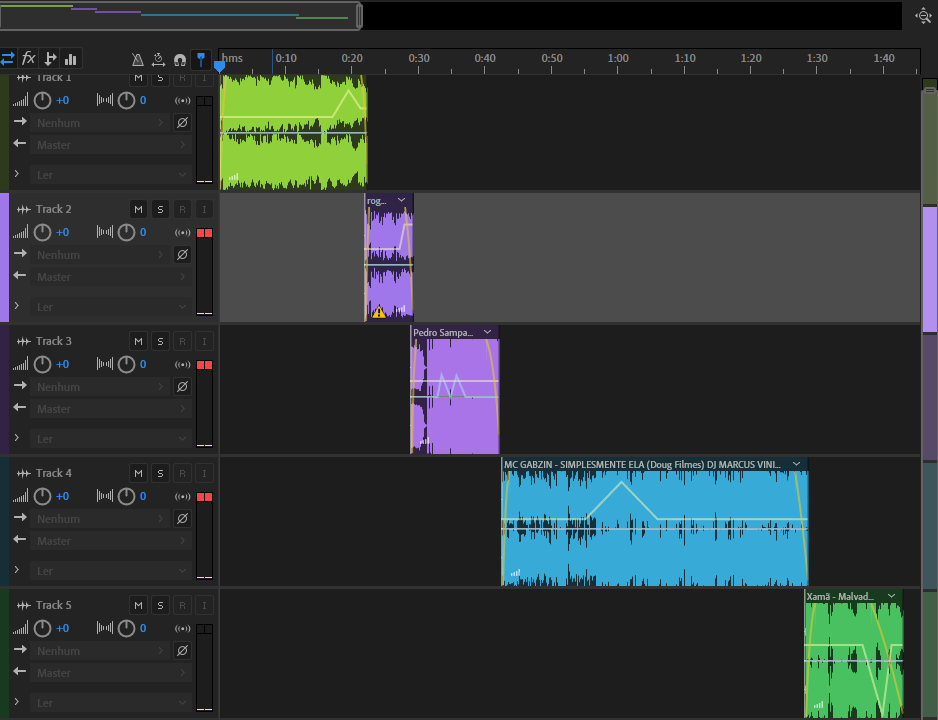Click the polarity reverse icon on Track 3

click(x=182, y=386)
